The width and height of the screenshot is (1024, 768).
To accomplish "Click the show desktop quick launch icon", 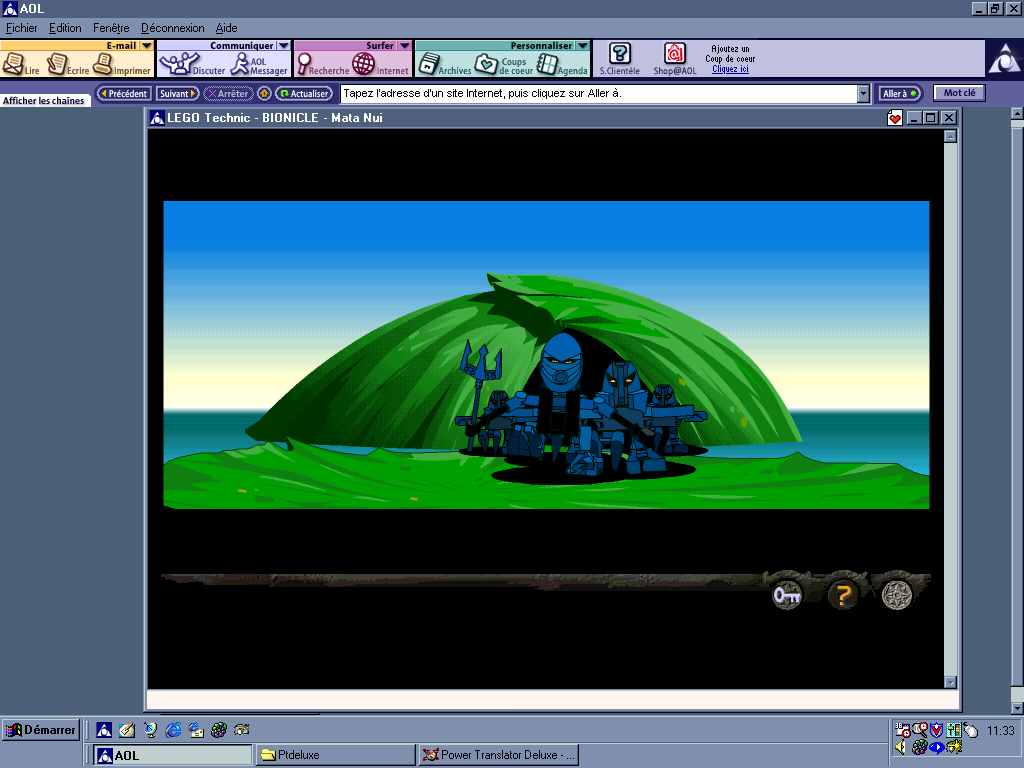I will click(127, 729).
